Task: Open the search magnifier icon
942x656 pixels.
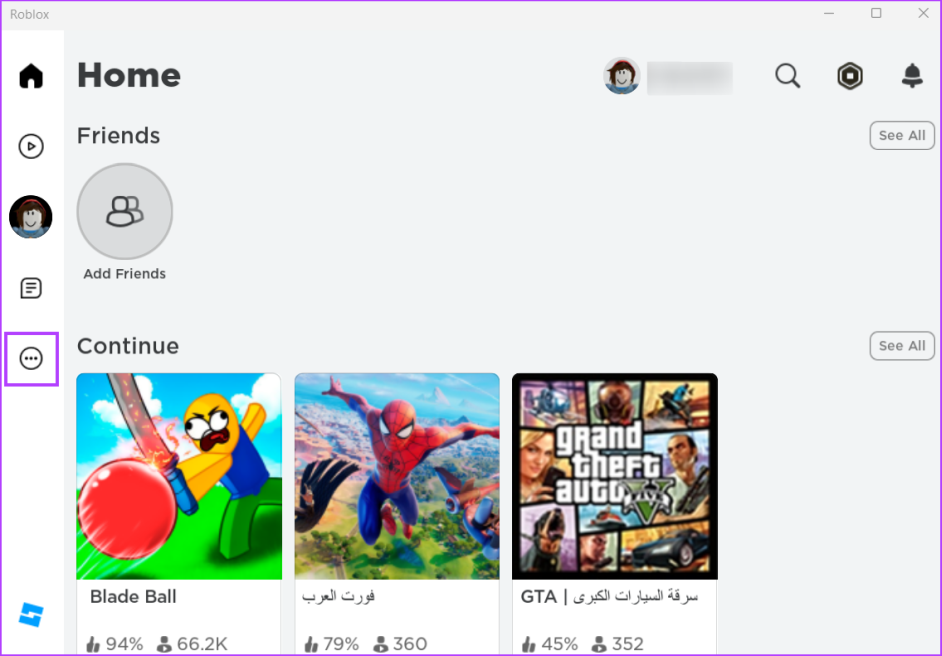Action: click(x=788, y=76)
